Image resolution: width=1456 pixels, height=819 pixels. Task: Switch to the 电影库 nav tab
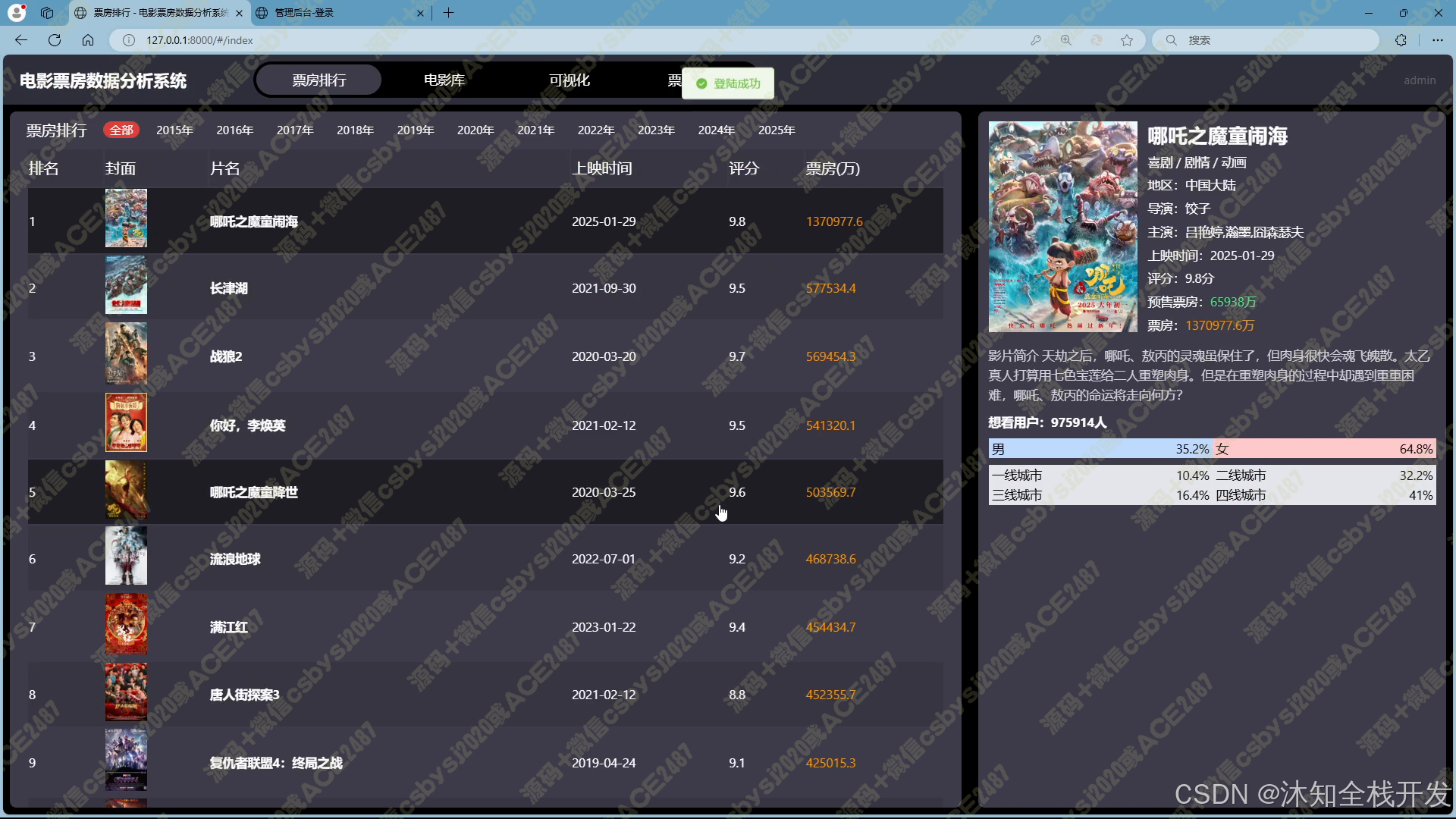click(x=444, y=80)
